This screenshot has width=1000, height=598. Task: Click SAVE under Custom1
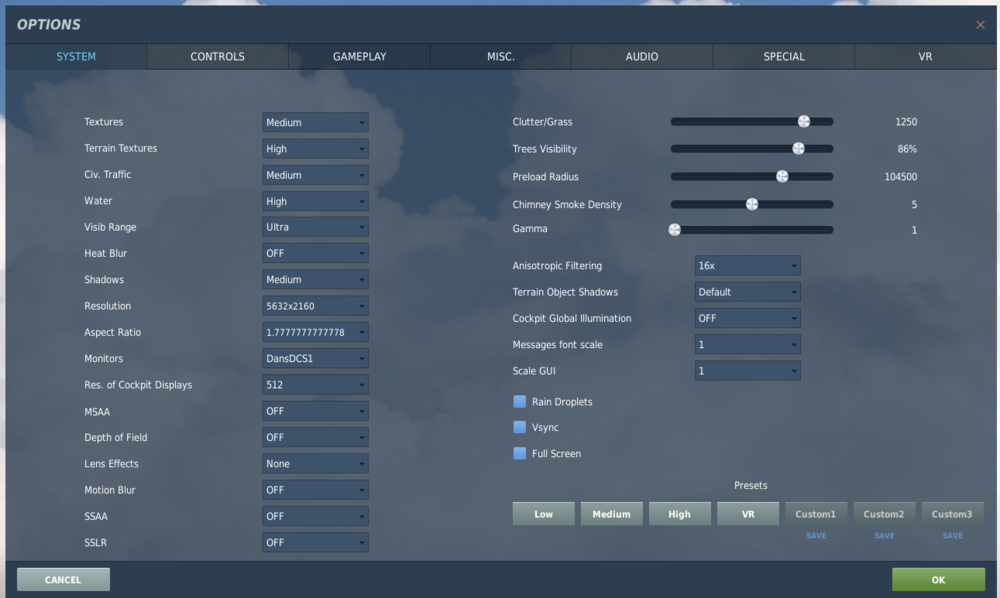coord(816,536)
